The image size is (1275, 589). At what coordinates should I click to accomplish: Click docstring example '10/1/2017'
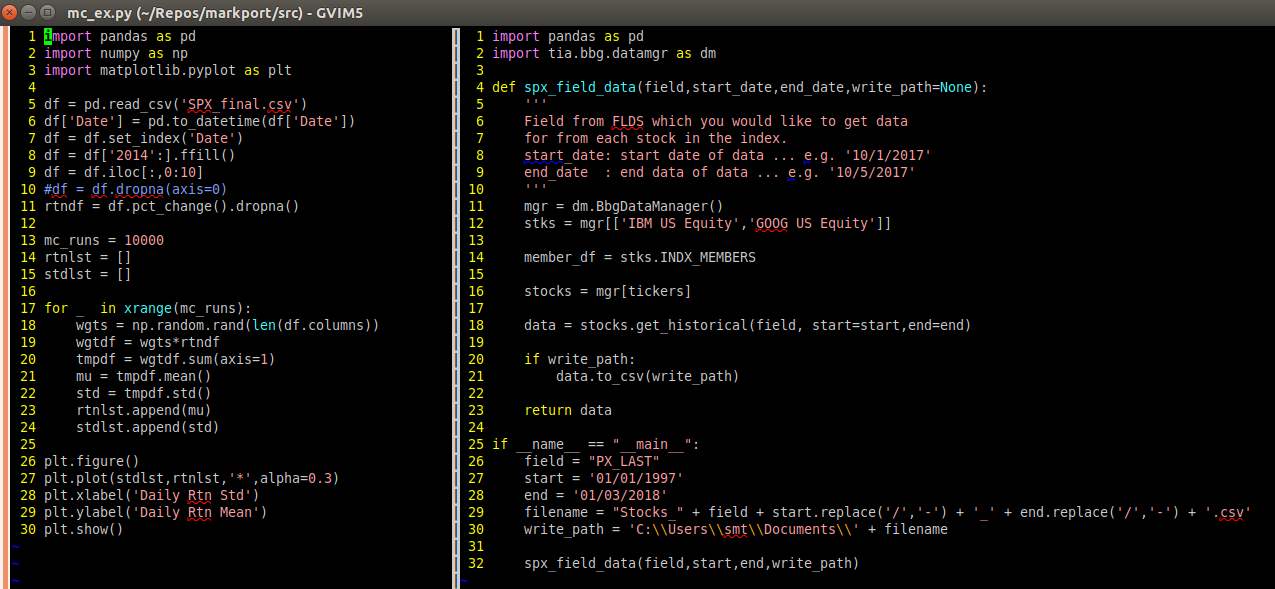888,155
